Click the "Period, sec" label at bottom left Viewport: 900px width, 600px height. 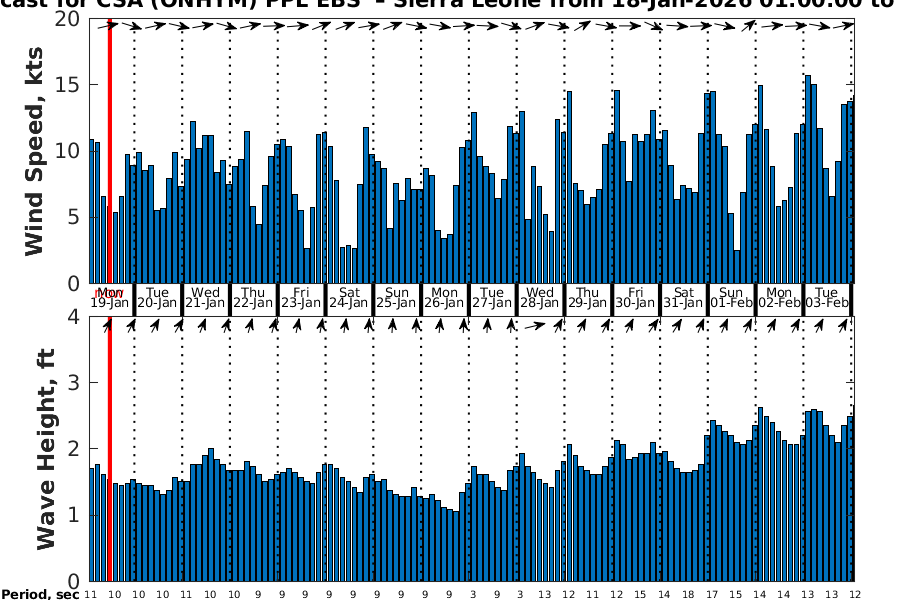coord(40,594)
